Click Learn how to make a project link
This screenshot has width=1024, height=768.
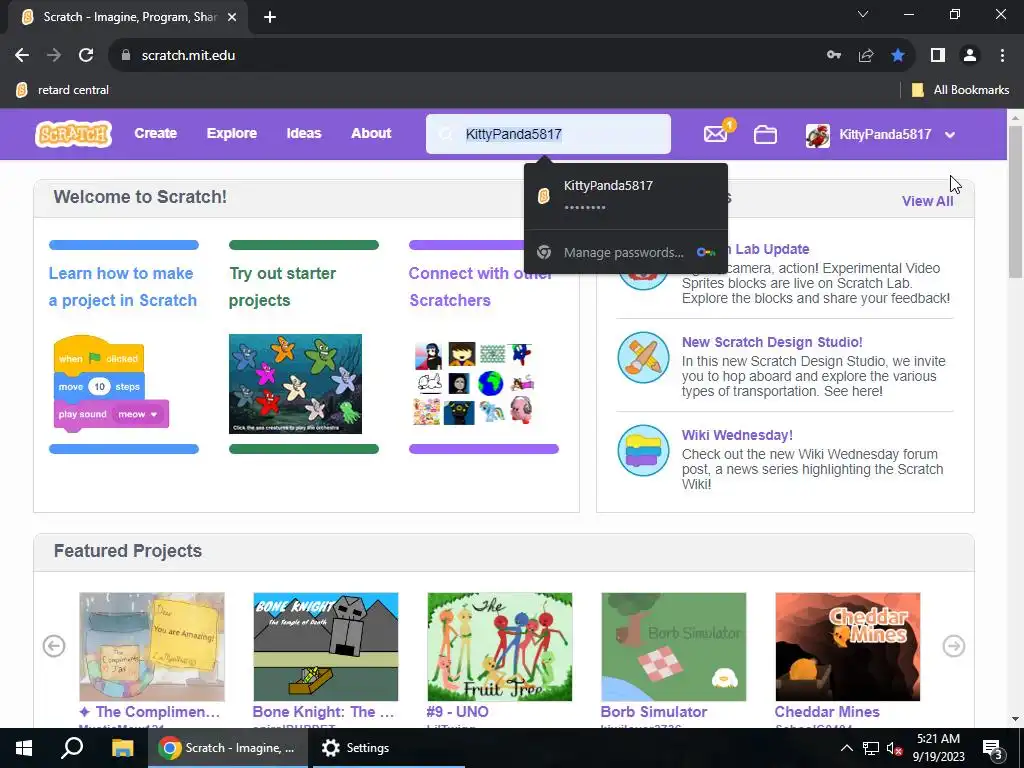pyautogui.click(x=123, y=287)
